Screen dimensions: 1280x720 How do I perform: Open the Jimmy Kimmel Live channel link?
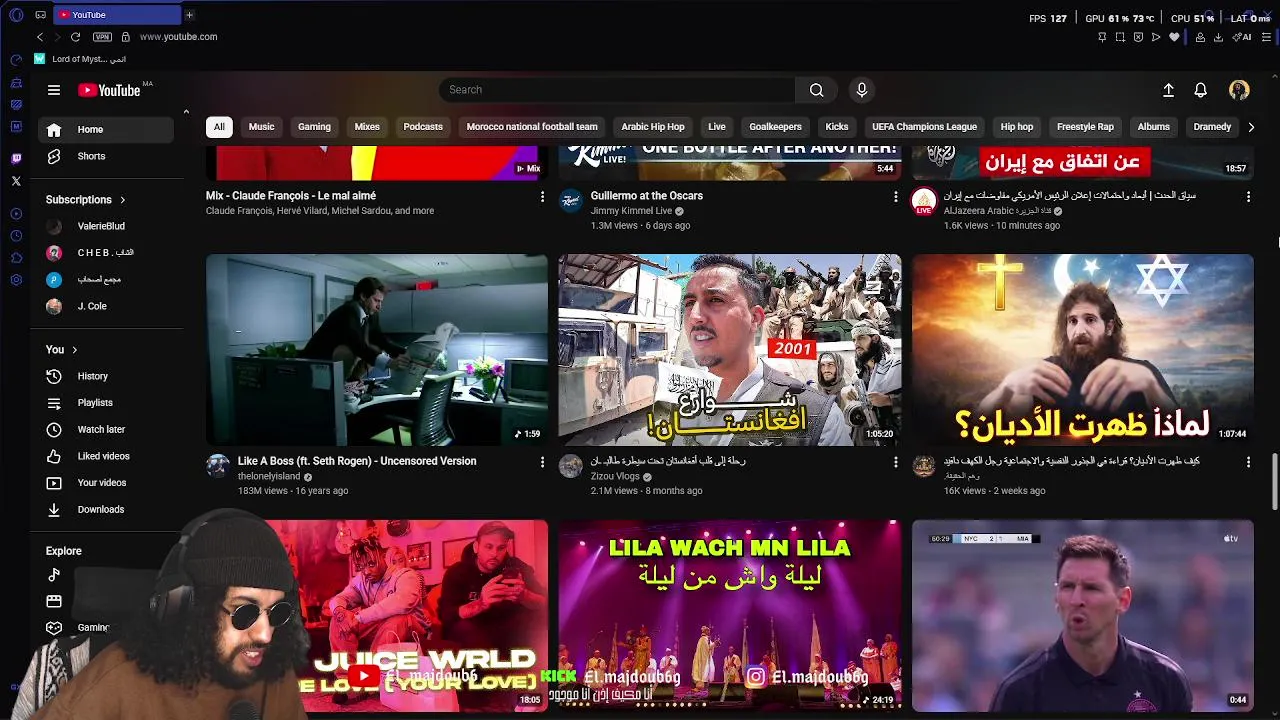point(631,211)
